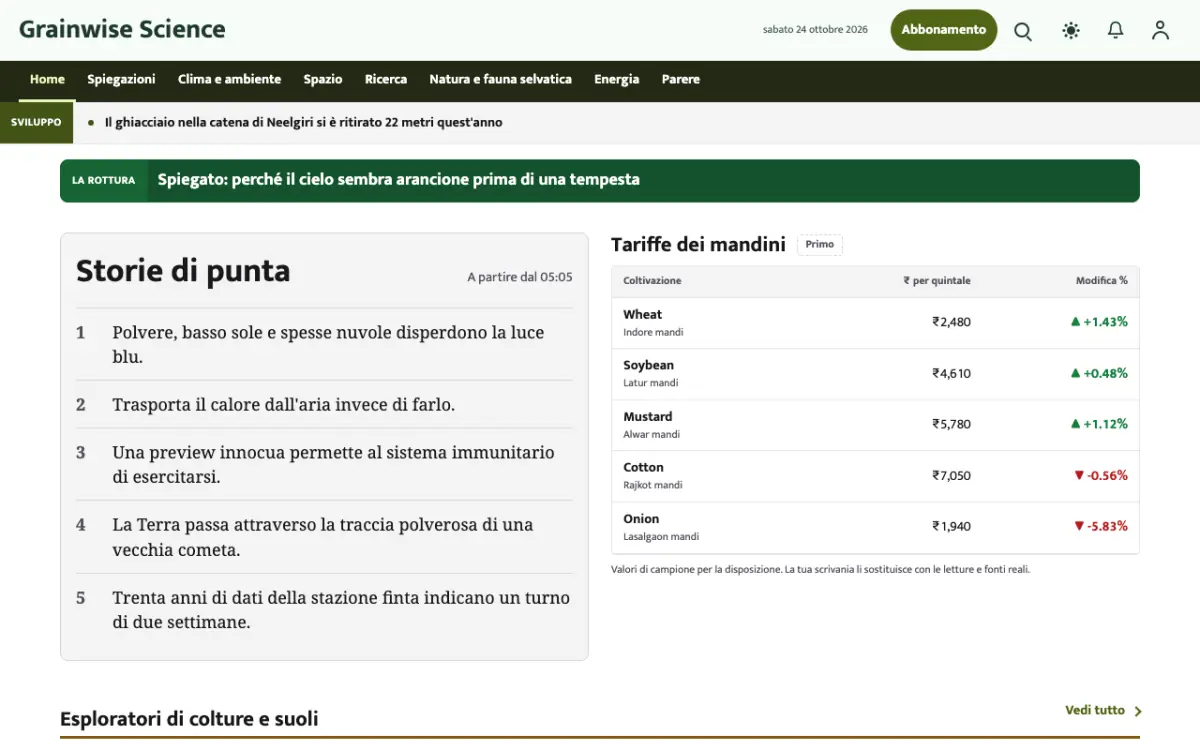
Task: Click the Mustard price ₹5,780
Action: (x=951, y=424)
